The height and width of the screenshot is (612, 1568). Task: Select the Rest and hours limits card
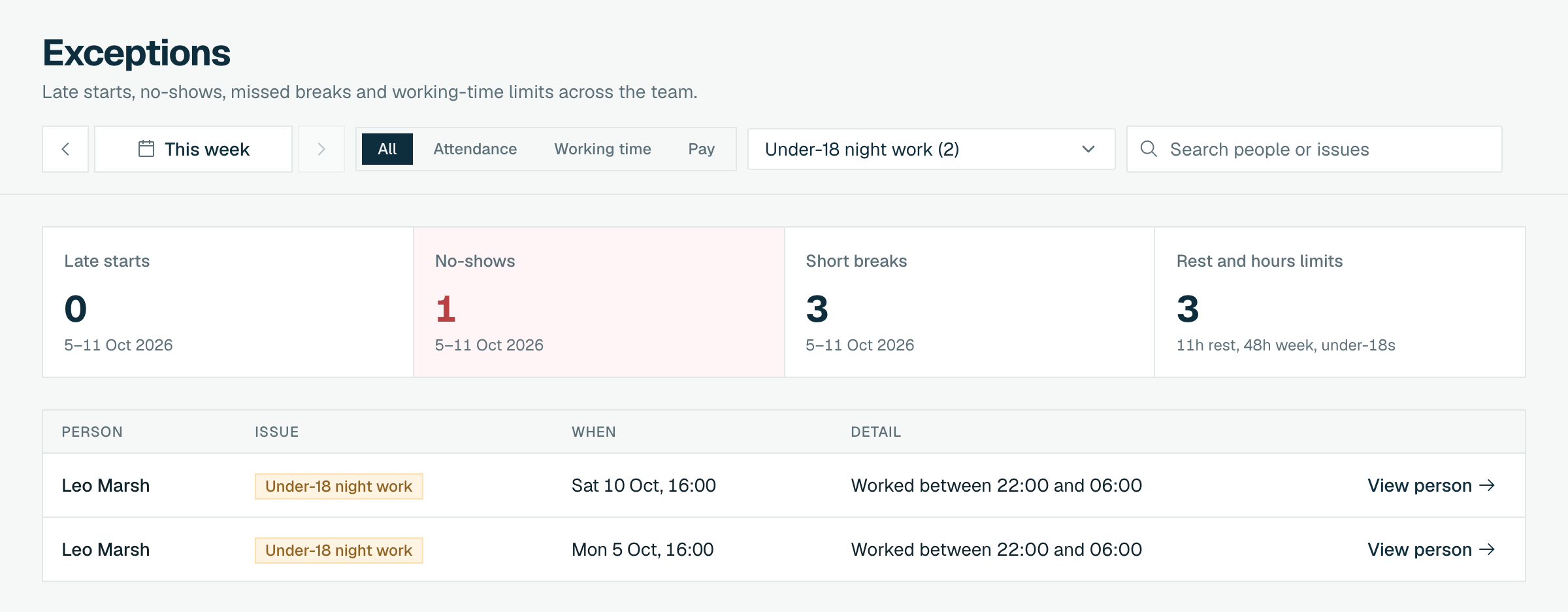tap(1340, 302)
